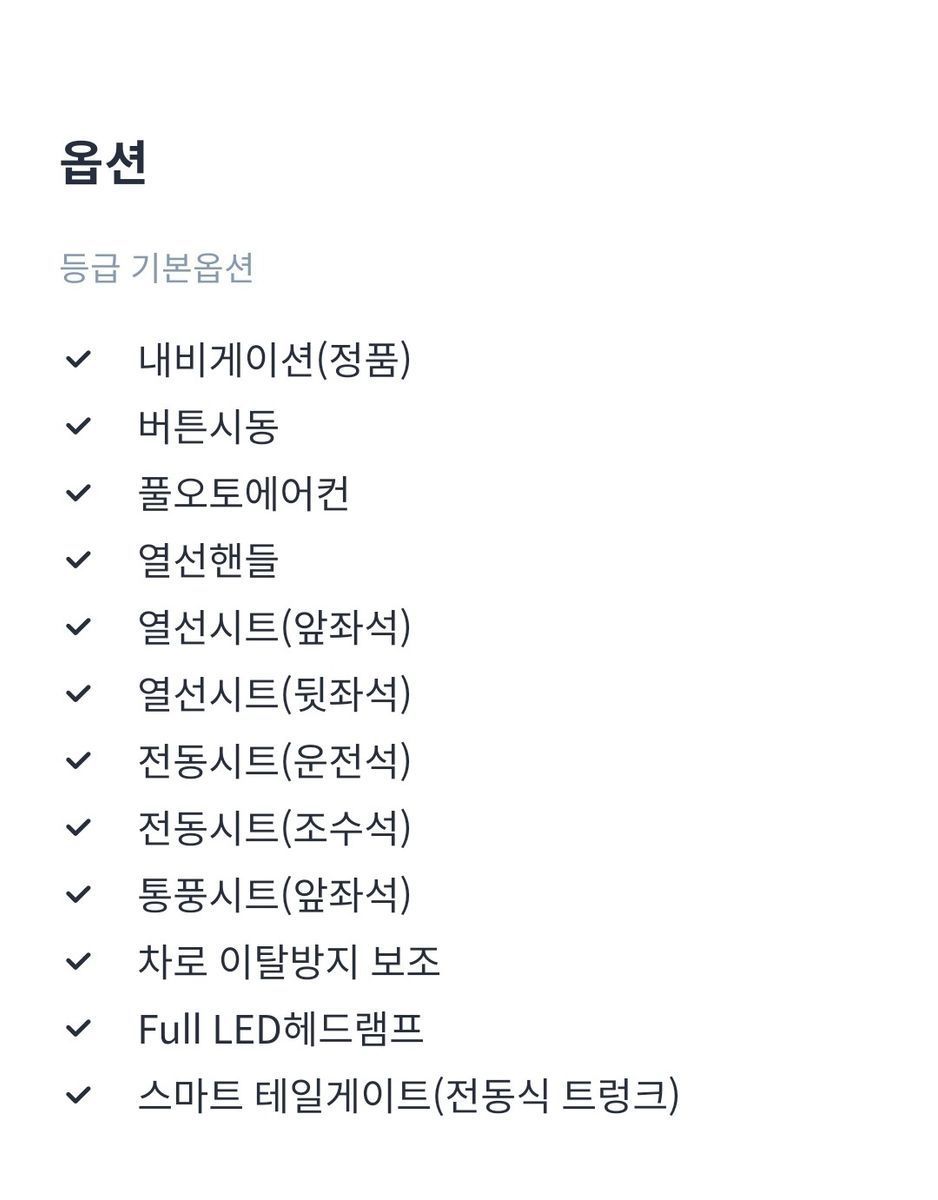
Task: Tap the checkmark next to 스마트 테일게이트
Action: 78,1096
